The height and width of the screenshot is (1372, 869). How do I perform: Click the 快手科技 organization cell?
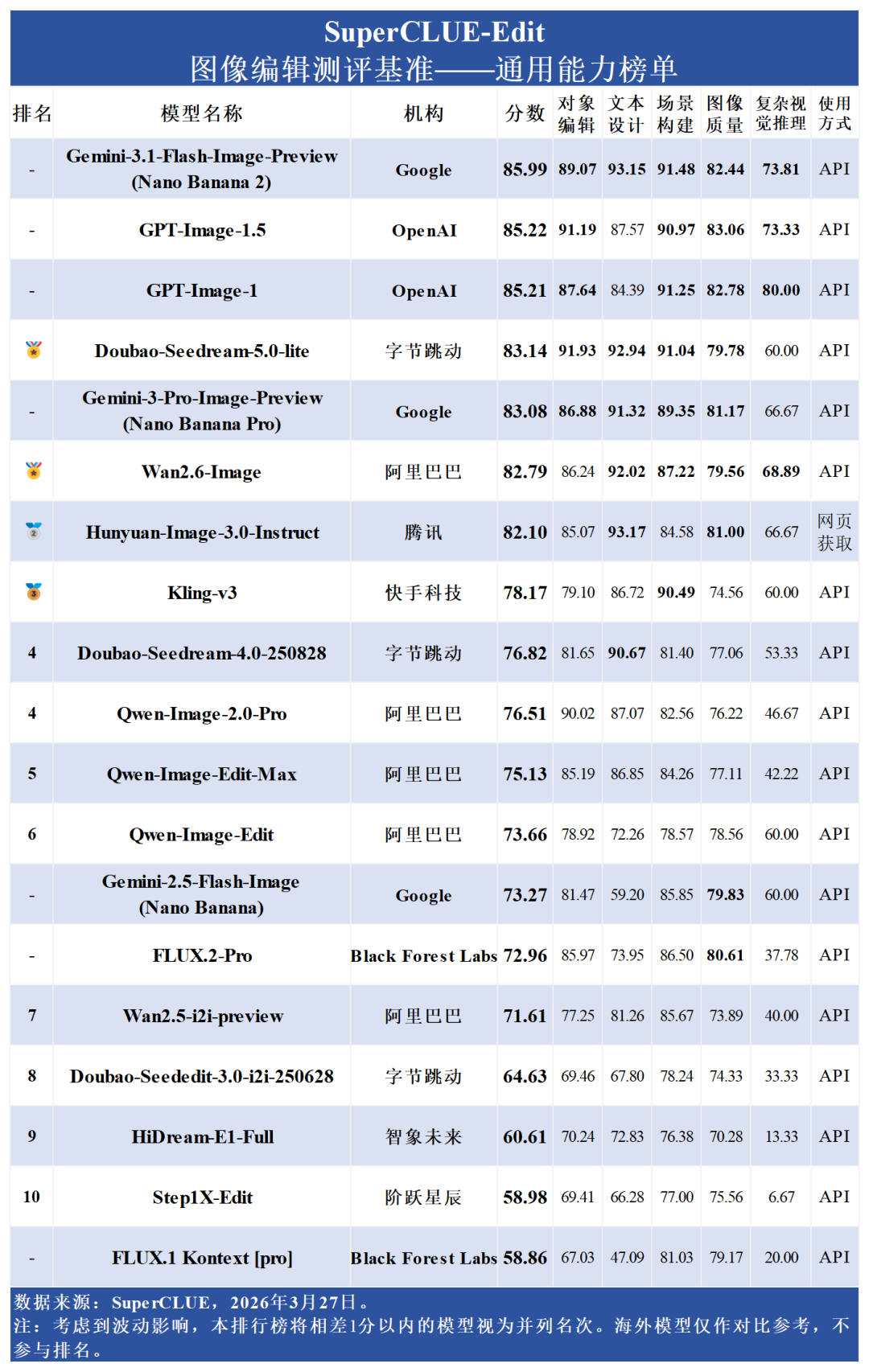(423, 593)
